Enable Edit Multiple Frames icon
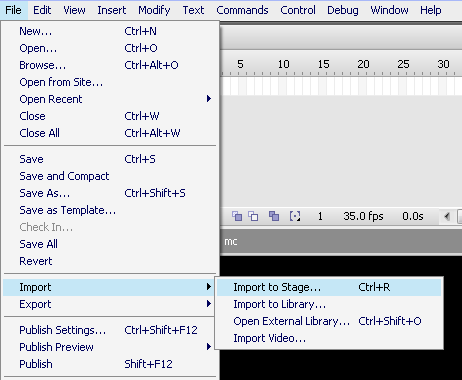 pos(274,216)
